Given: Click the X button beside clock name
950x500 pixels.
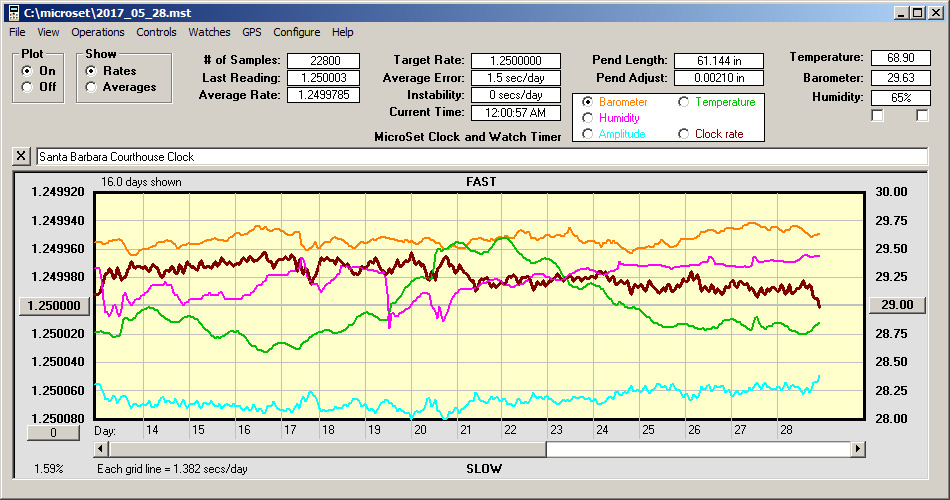Looking at the screenshot, I should pyautogui.click(x=21, y=157).
